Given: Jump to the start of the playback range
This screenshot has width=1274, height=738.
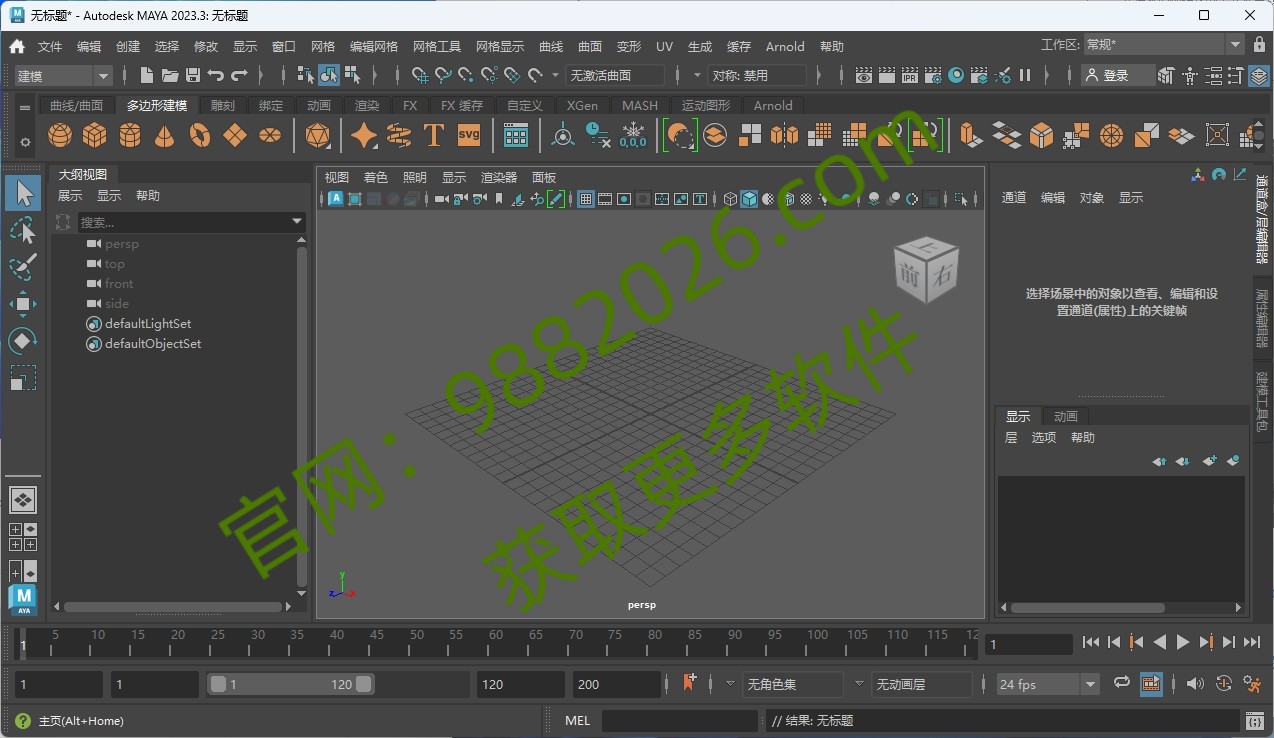Looking at the screenshot, I should tap(1091, 643).
